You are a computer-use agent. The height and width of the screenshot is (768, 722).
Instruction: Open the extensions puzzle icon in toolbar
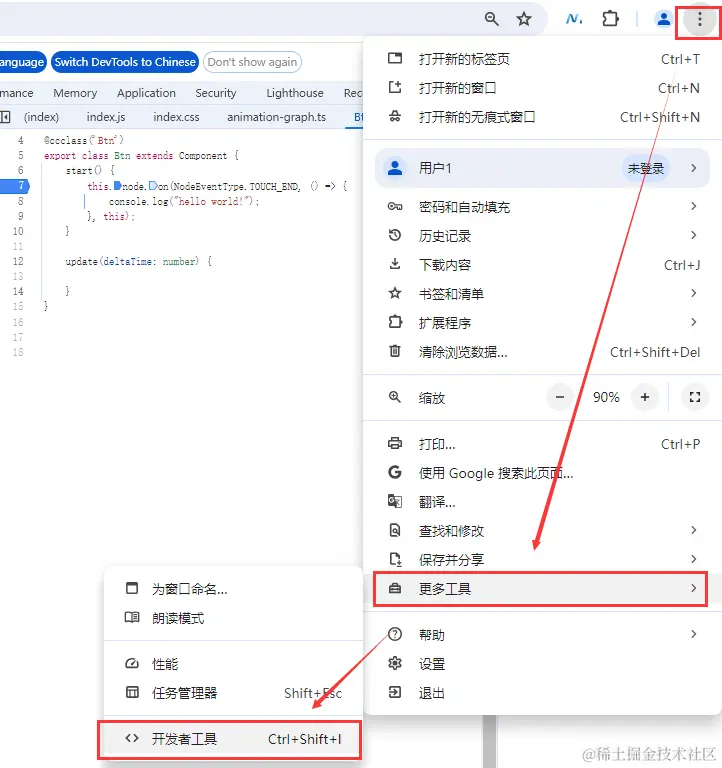[x=610, y=19]
